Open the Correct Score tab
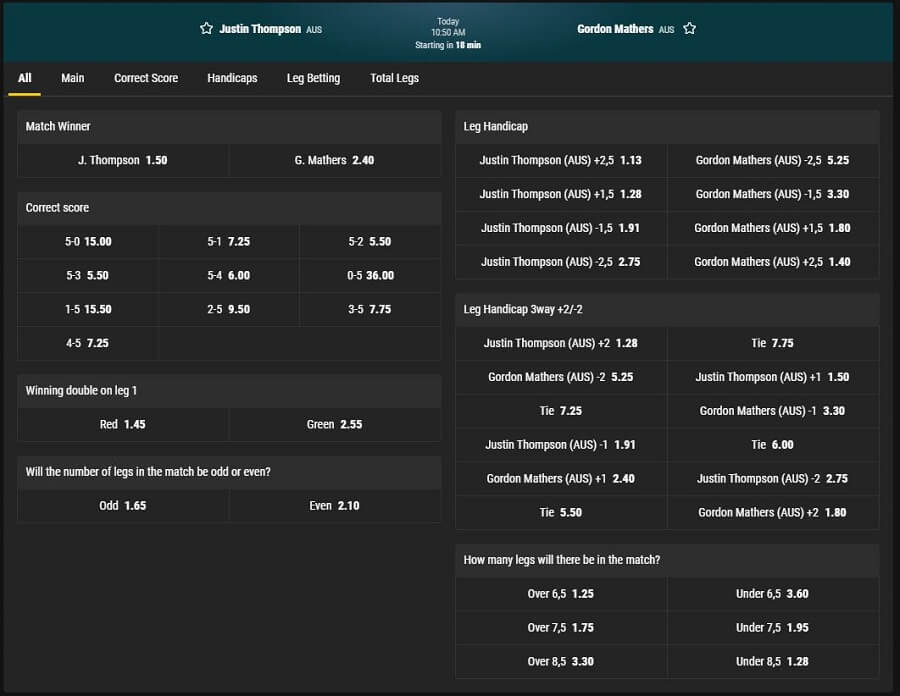The width and height of the screenshot is (900, 696). click(146, 78)
